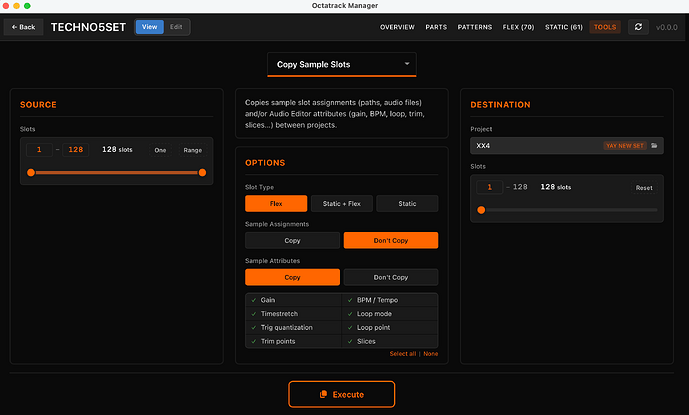Click source slot end field showing 128
Viewport: 689px width, 415px height.
pyautogui.click(x=76, y=150)
